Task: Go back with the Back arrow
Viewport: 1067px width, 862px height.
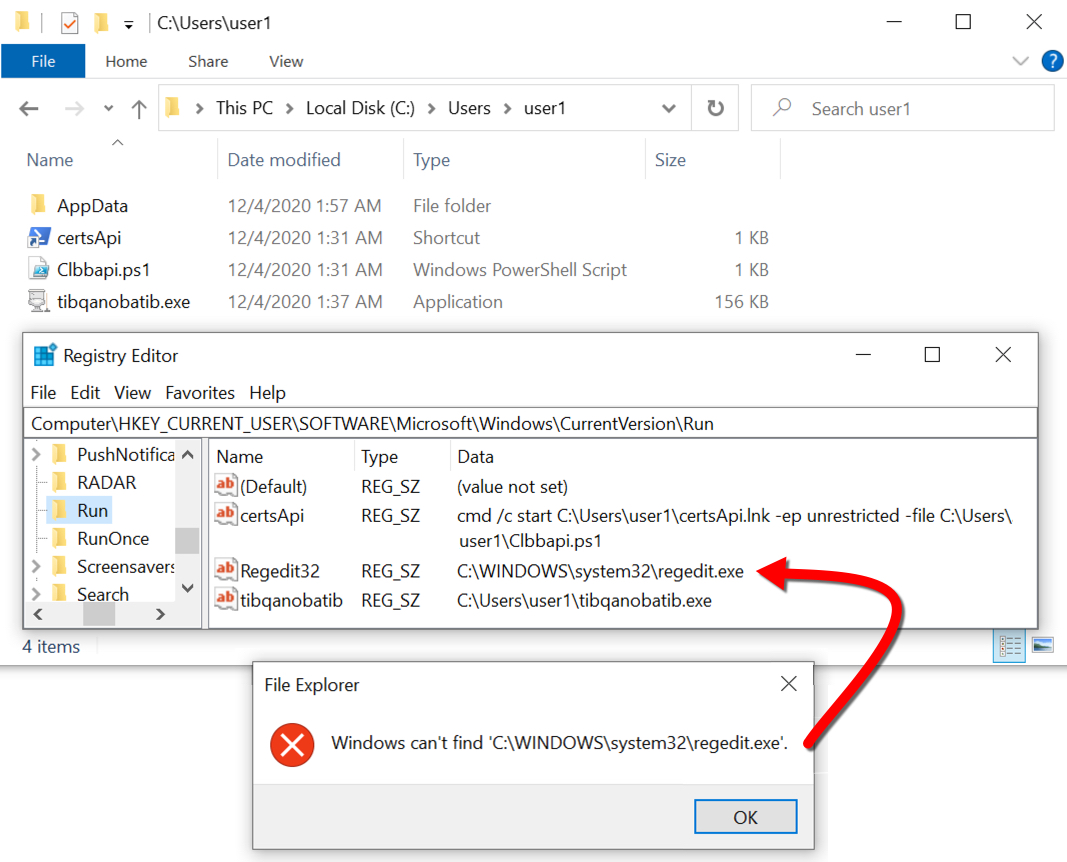Action: [x=29, y=108]
